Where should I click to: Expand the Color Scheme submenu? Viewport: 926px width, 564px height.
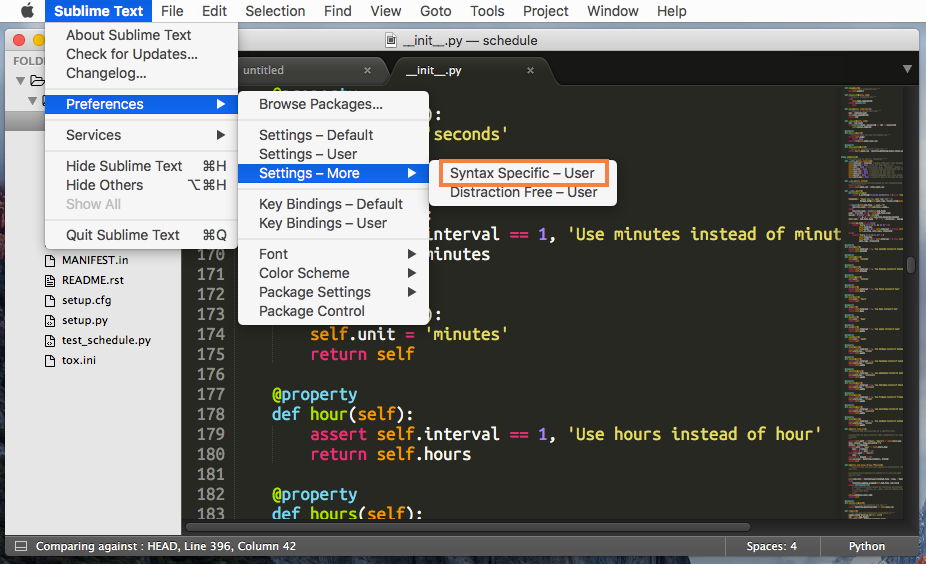tap(333, 273)
